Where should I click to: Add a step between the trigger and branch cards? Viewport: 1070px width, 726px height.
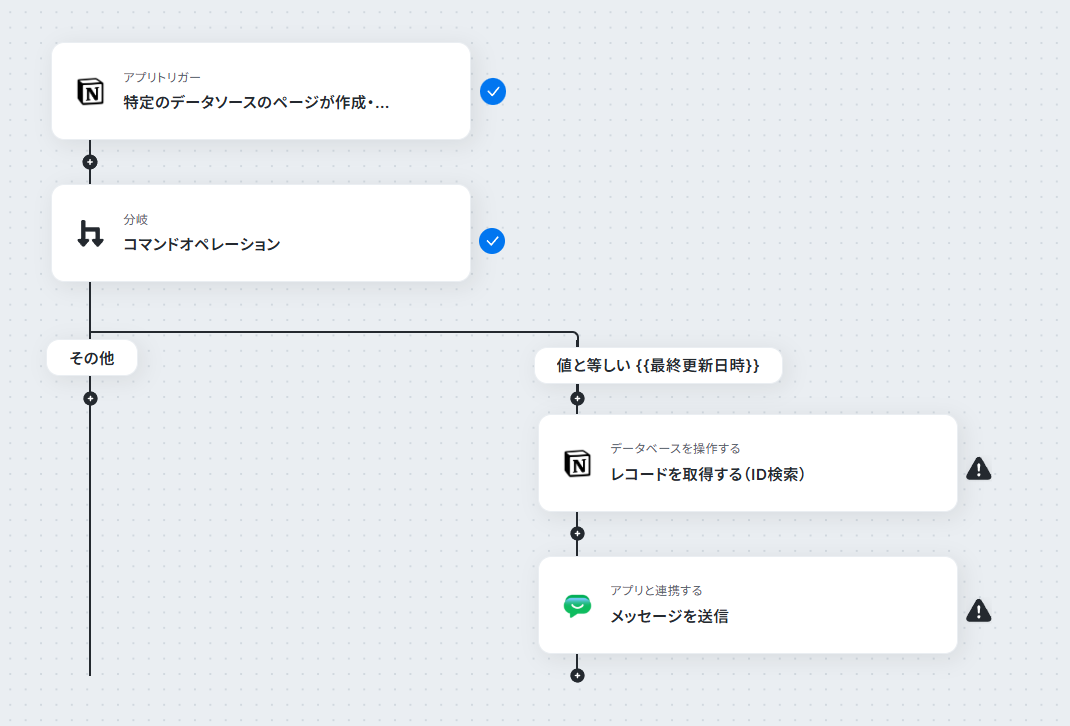(x=90, y=162)
